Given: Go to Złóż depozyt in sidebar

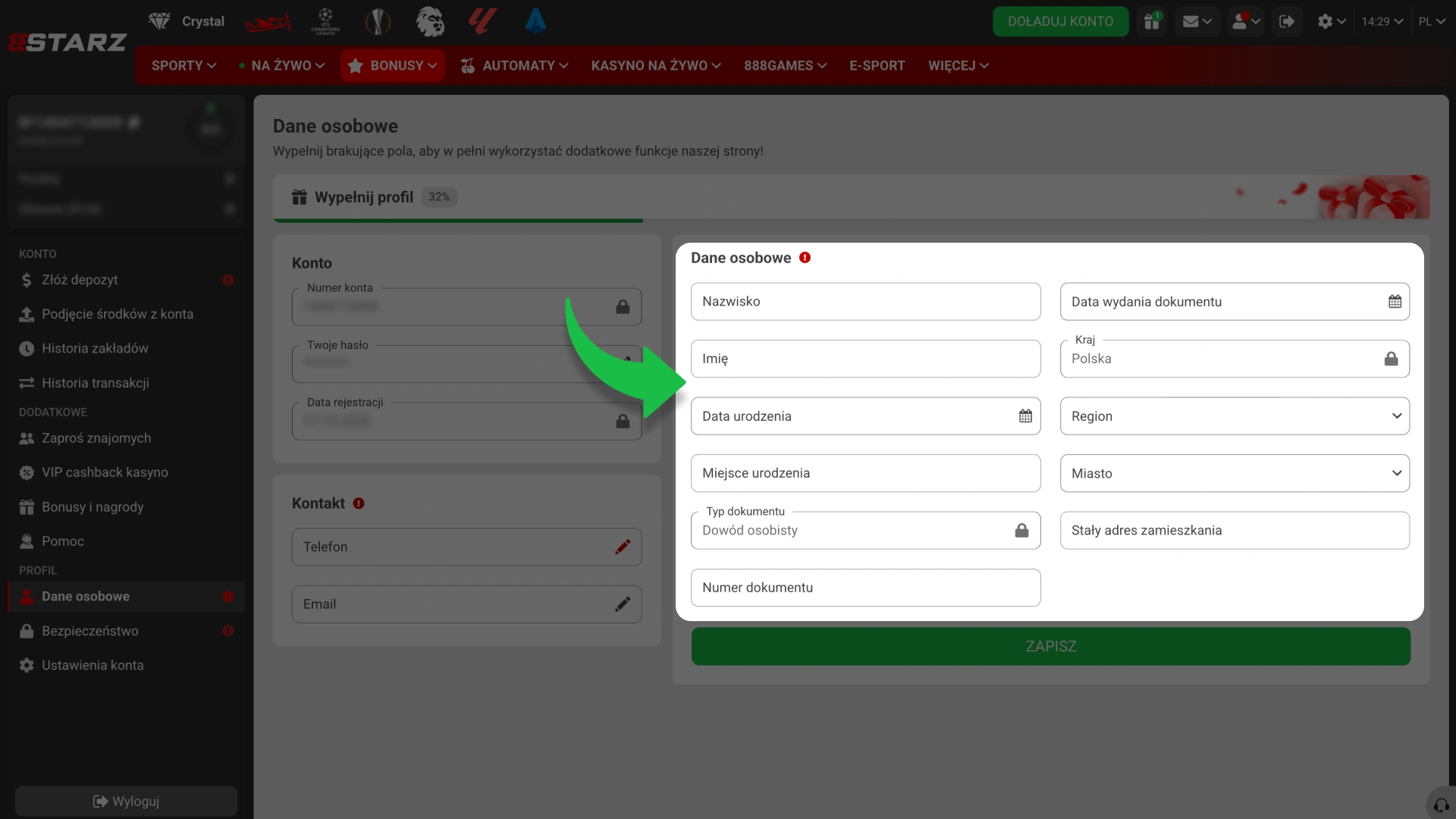Looking at the screenshot, I should click(x=126, y=280).
